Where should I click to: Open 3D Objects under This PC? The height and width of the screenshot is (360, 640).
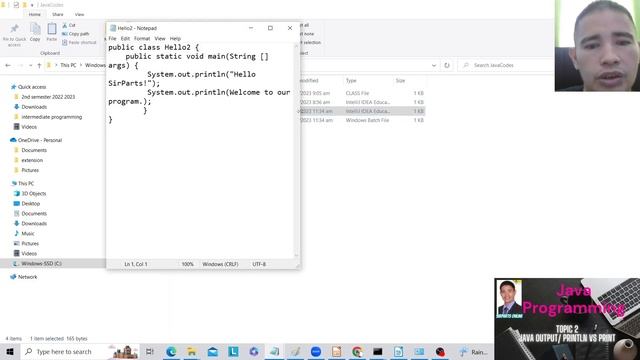click(x=33, y=193)
